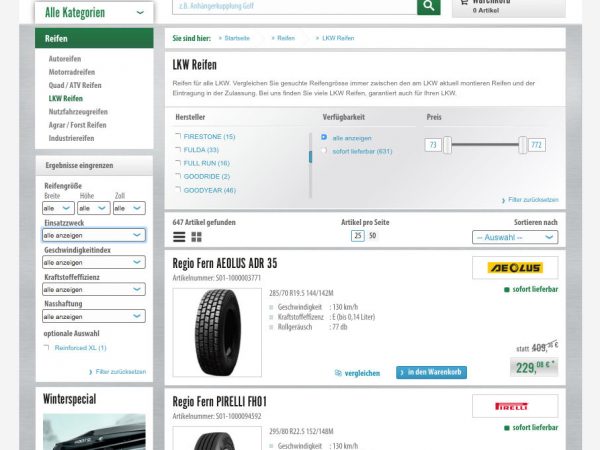Click the minimum price slider handle
The height and width of the screenshot is (450, 600).
click(447, 145)
